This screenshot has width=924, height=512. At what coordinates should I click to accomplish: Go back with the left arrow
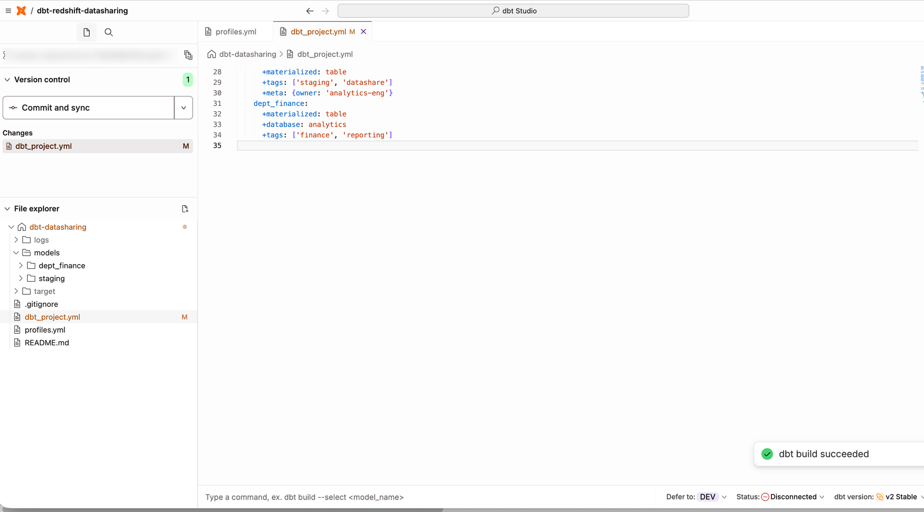310,11
